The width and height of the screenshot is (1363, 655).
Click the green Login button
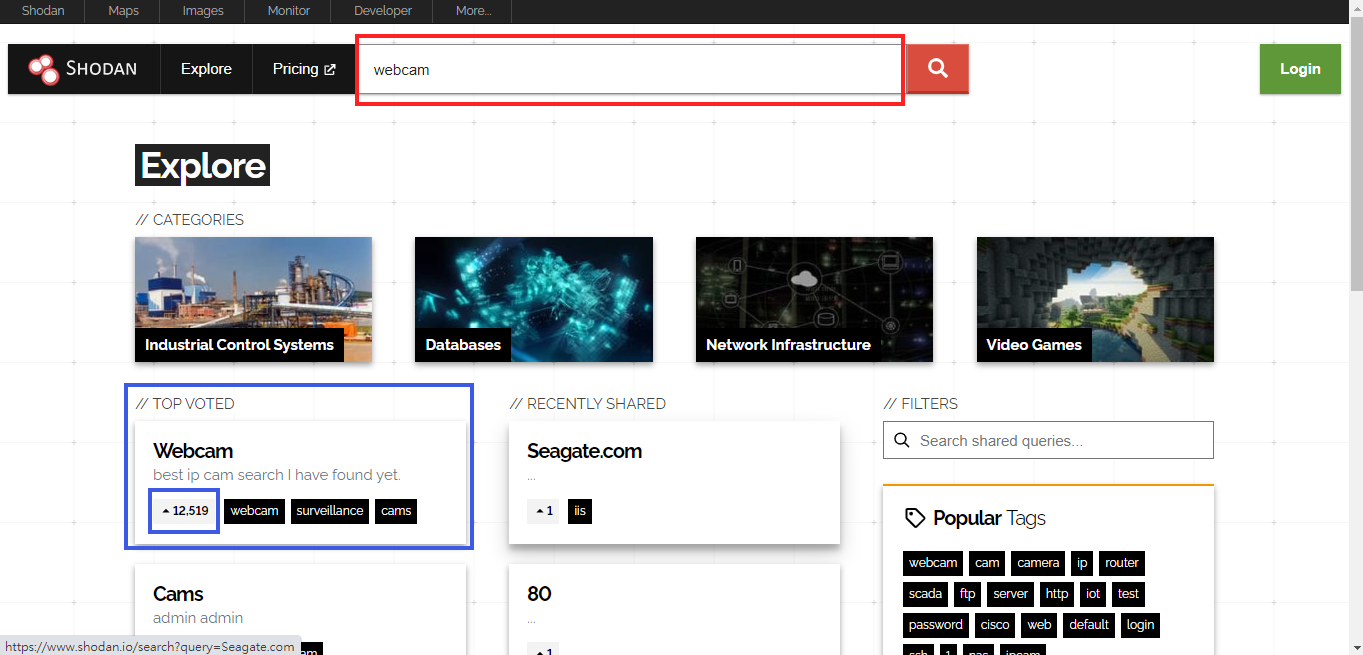[x=1300, y=69]
